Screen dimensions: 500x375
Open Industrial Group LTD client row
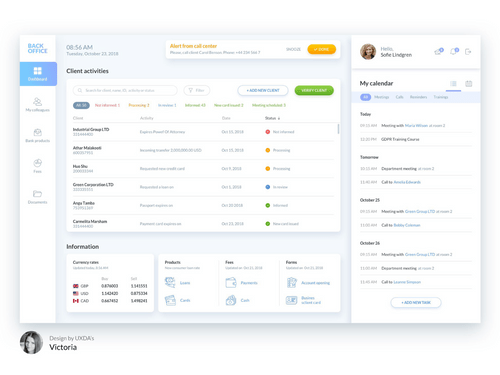(203, 132)
